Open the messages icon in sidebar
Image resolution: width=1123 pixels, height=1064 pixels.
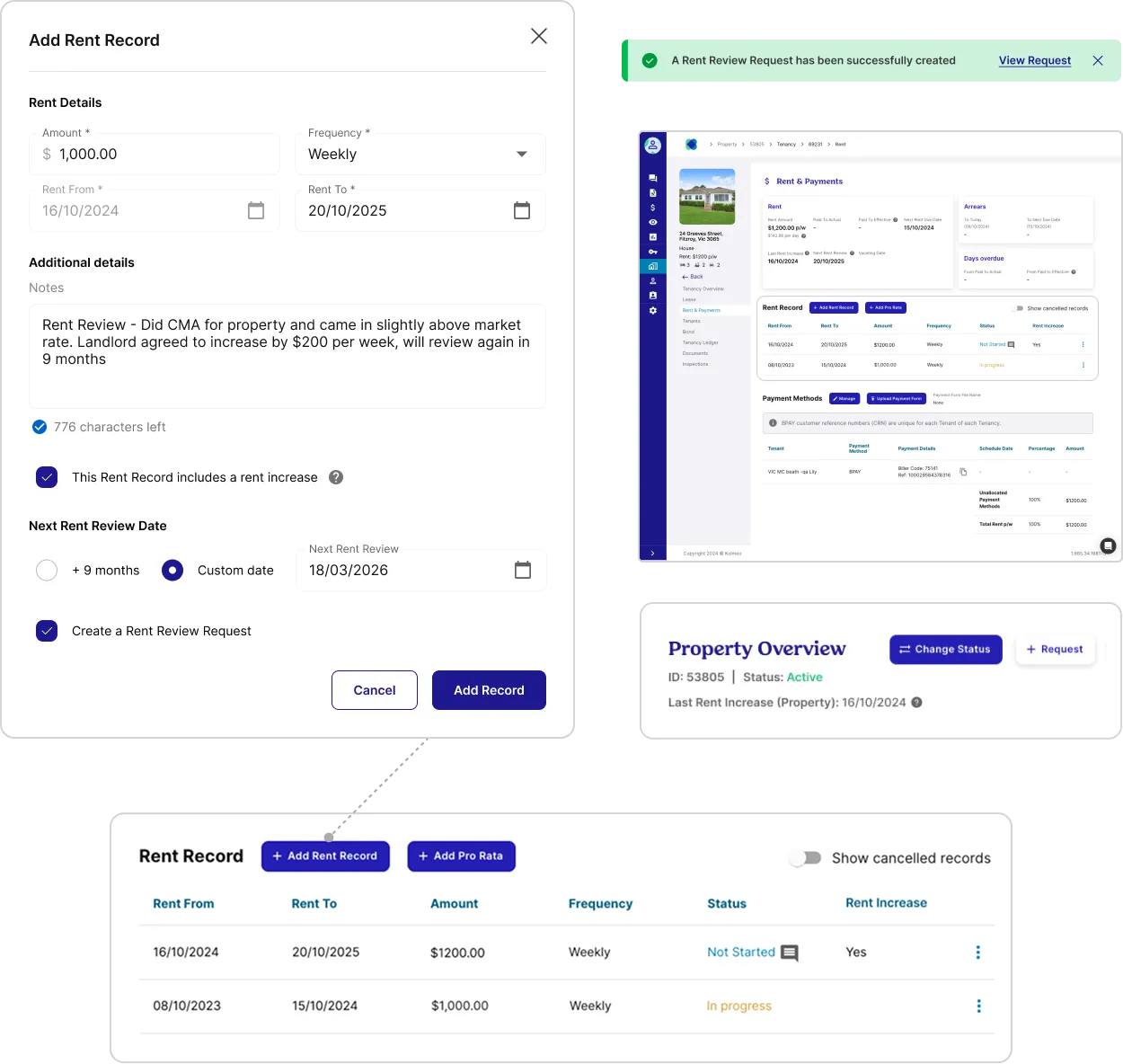click(653, 178)
